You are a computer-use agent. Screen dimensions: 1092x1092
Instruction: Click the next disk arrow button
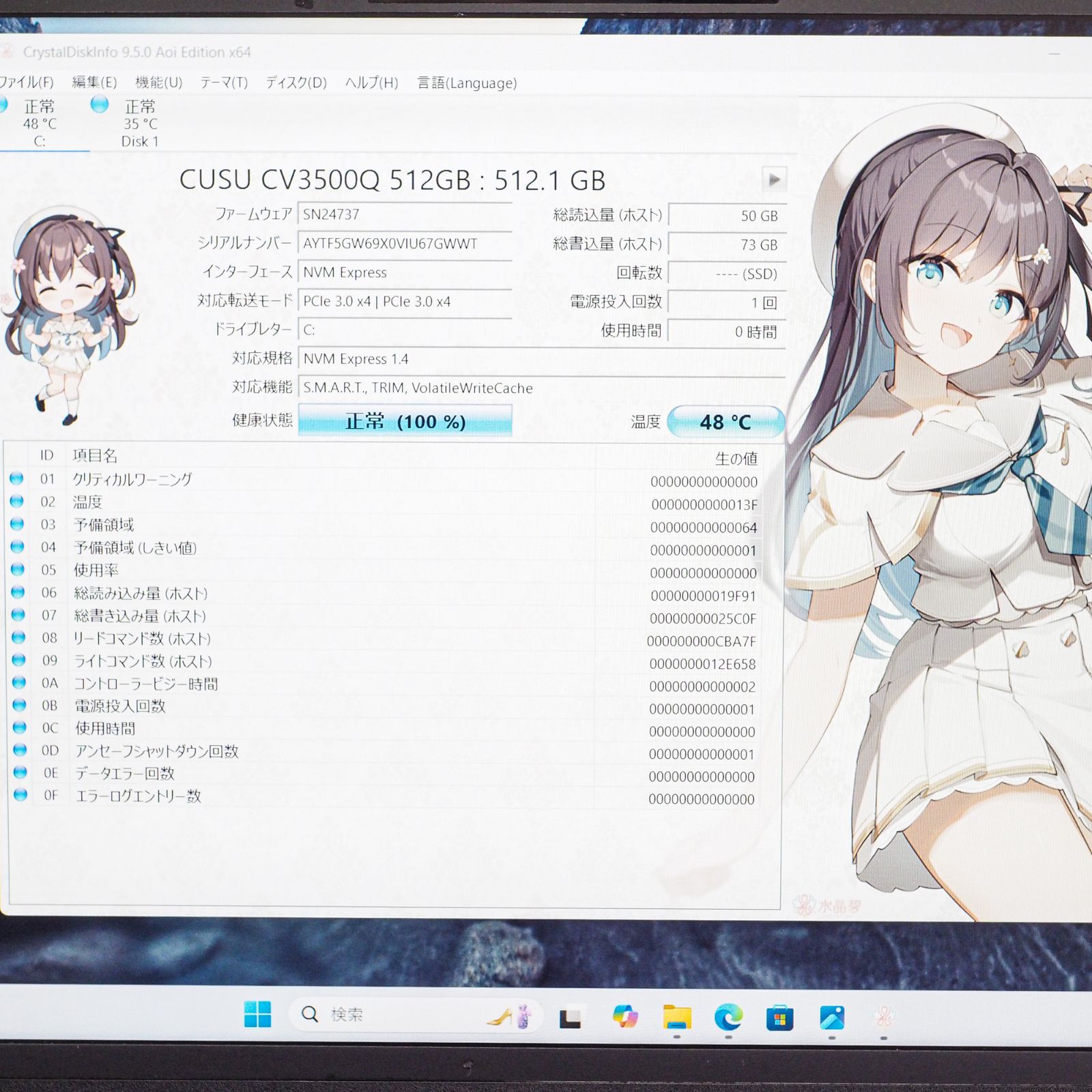[x=774, y=179]
